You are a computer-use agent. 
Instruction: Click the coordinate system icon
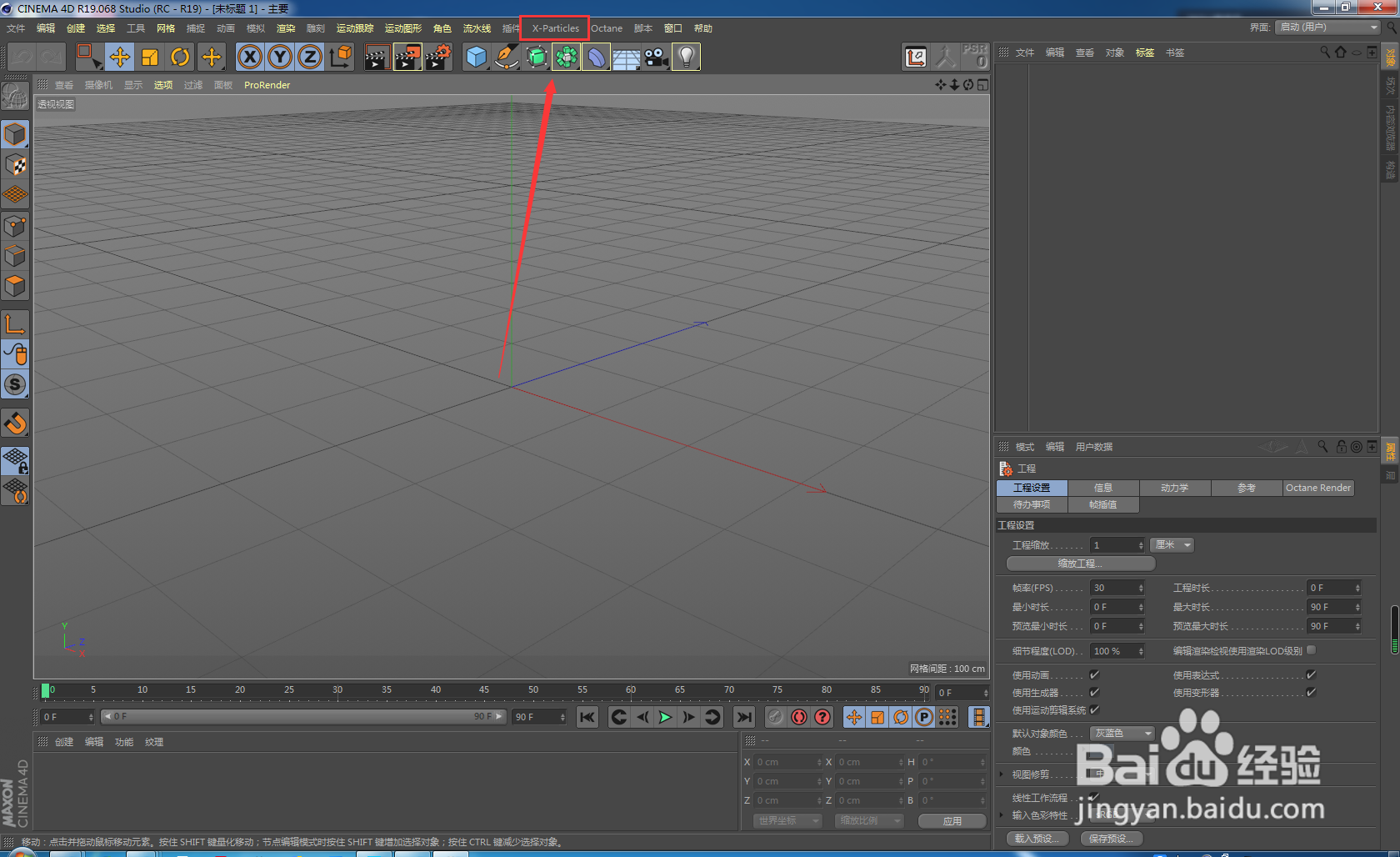pos(341,57)
